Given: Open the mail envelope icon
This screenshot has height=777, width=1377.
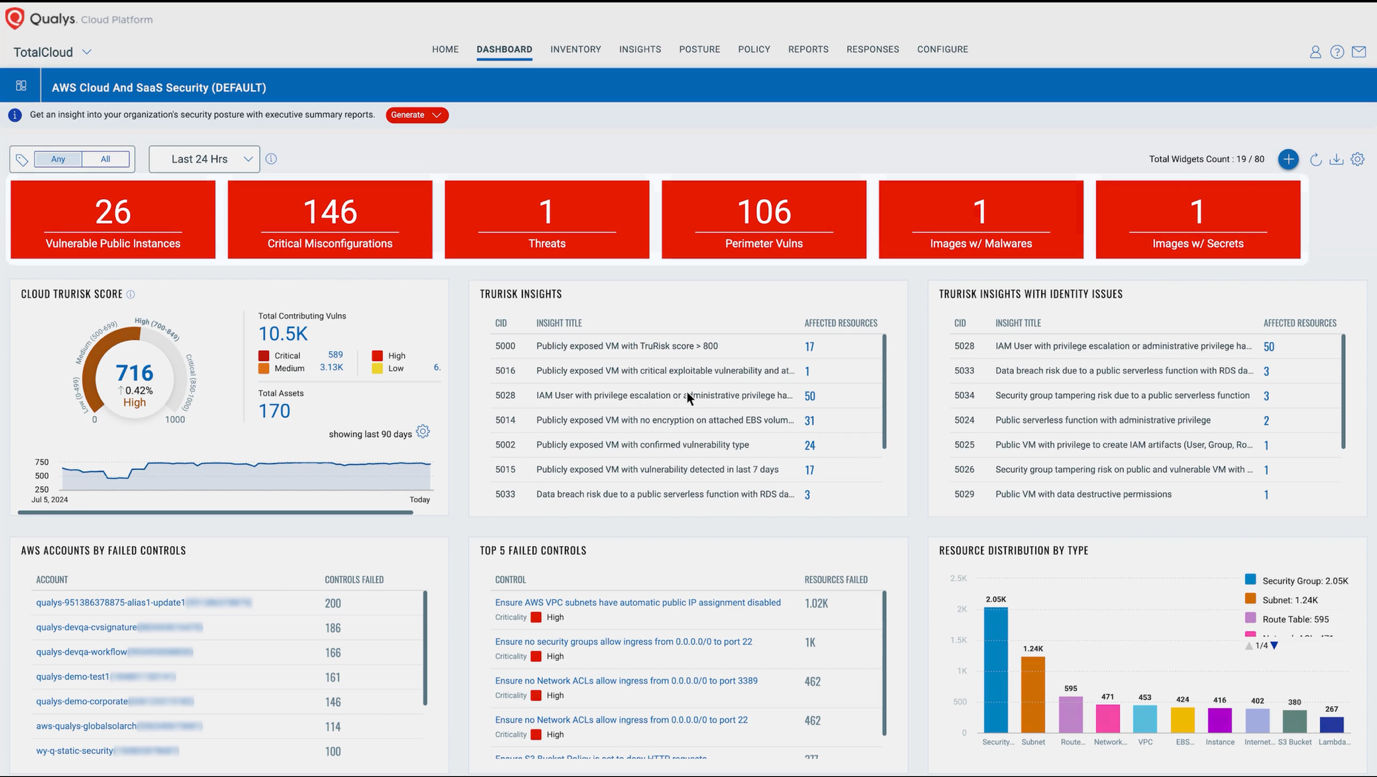Looking at the screenshot, I should pyautogui.click(x=1359, y=52).
